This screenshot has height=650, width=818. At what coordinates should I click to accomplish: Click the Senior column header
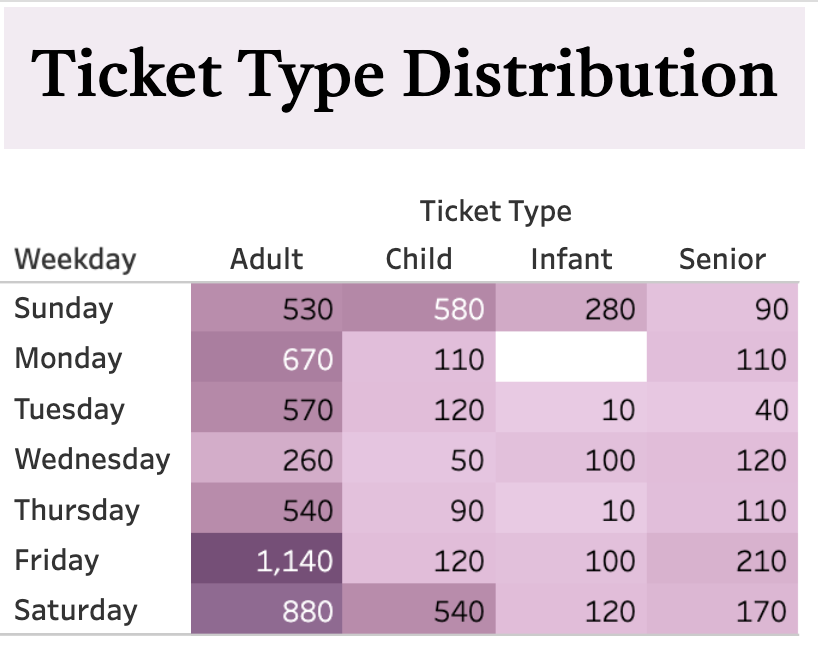(x=723, y=259)
